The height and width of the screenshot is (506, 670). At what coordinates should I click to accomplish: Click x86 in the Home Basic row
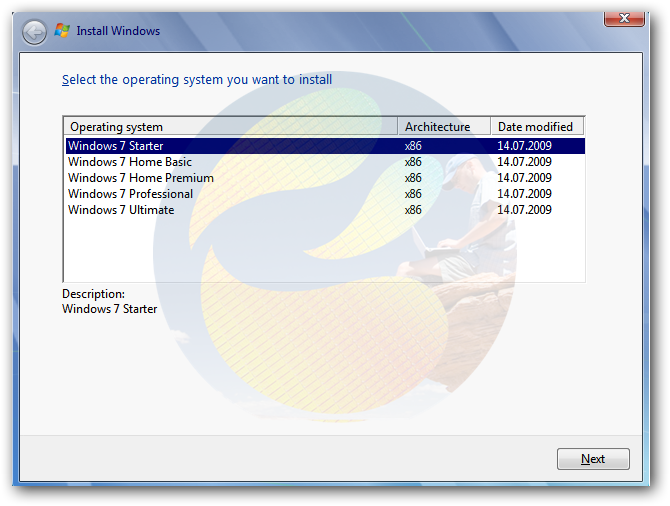click(413, 162)
